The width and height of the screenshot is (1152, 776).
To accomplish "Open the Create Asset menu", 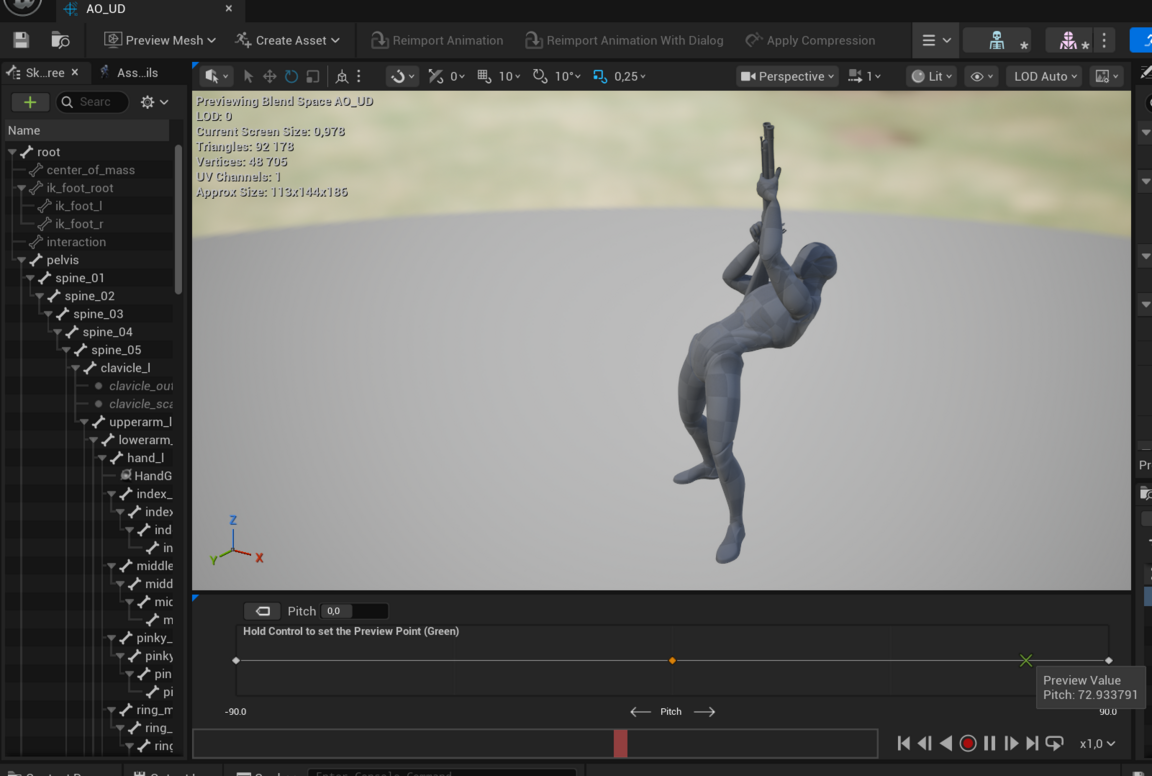I will (287, 40).
